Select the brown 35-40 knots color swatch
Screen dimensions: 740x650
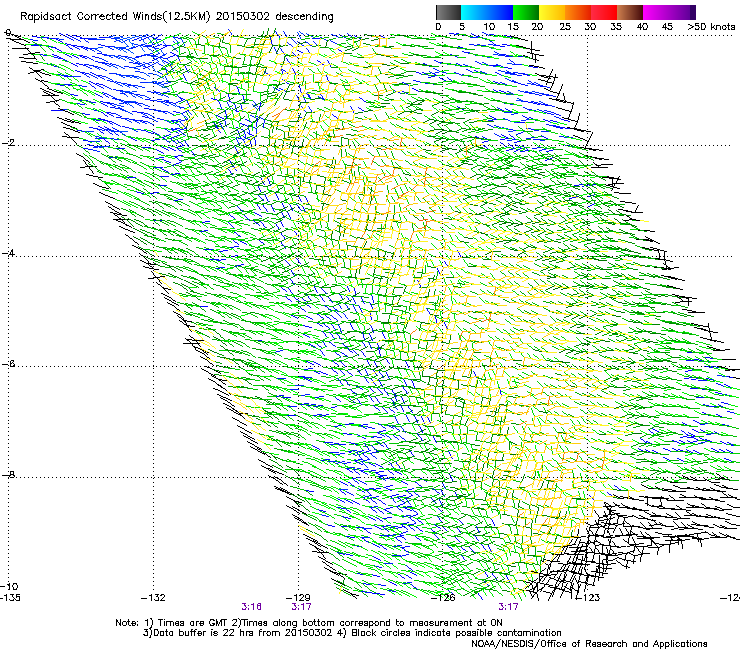(630, 12)
